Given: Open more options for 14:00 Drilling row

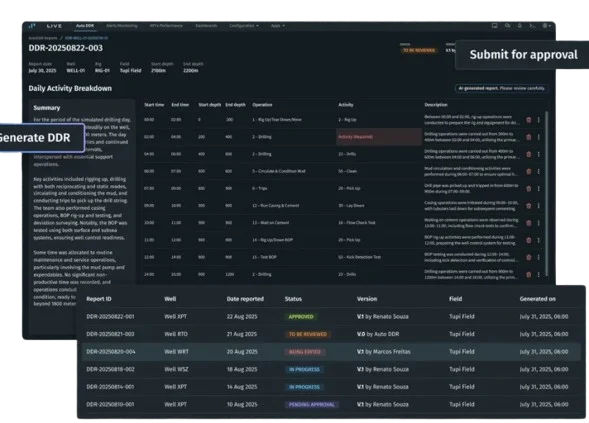Looking at the screenshot, I should (539, 275).
